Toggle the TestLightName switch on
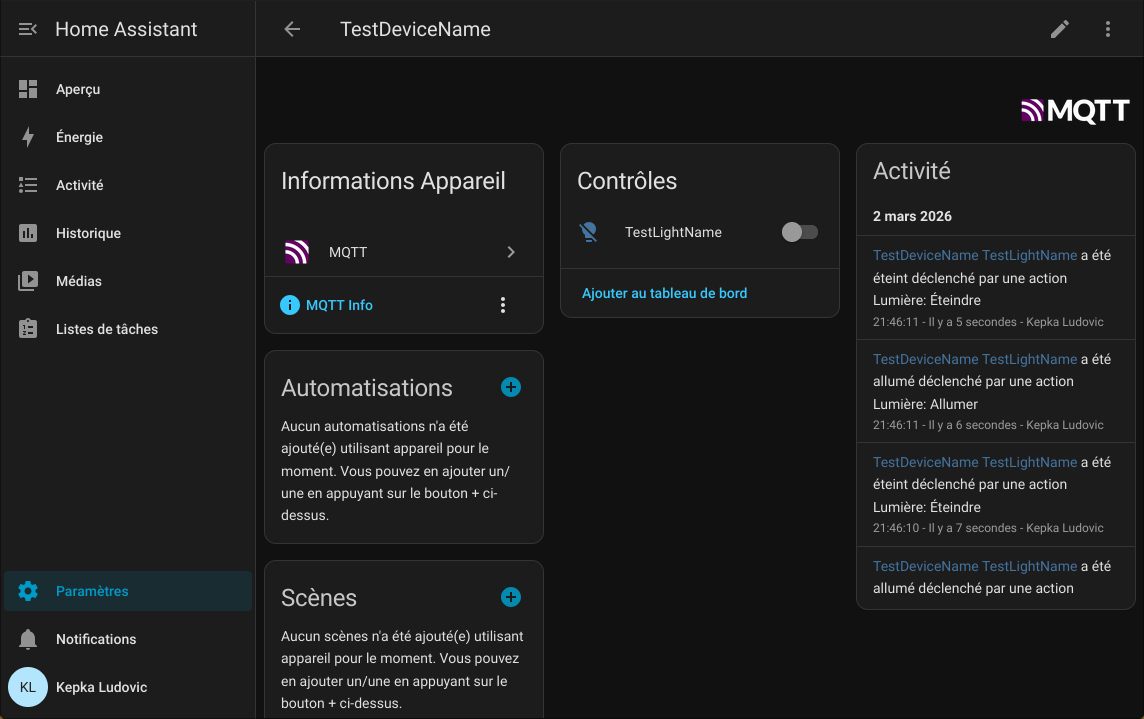The width and height of the screenshot is (1144, 719). [799, 232]
